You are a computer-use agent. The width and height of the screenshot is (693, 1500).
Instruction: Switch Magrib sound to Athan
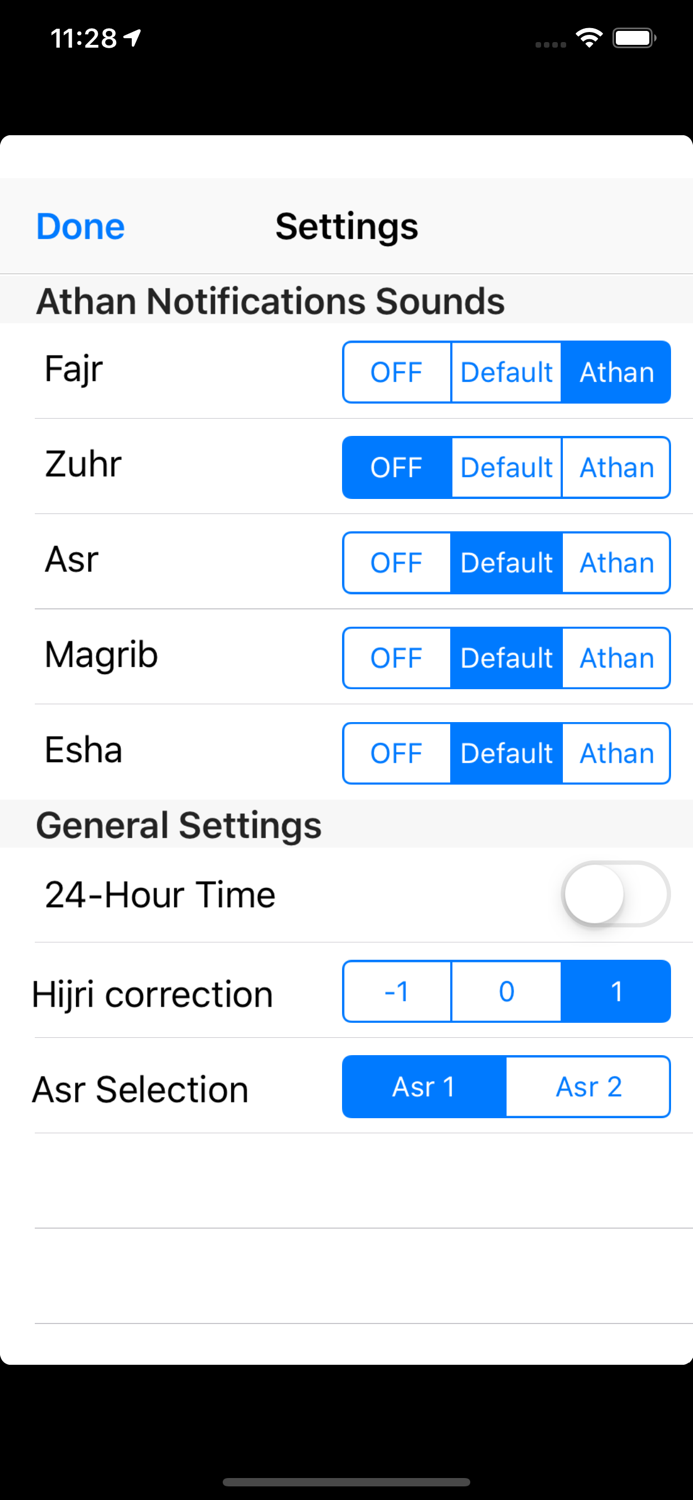point(616,658)
